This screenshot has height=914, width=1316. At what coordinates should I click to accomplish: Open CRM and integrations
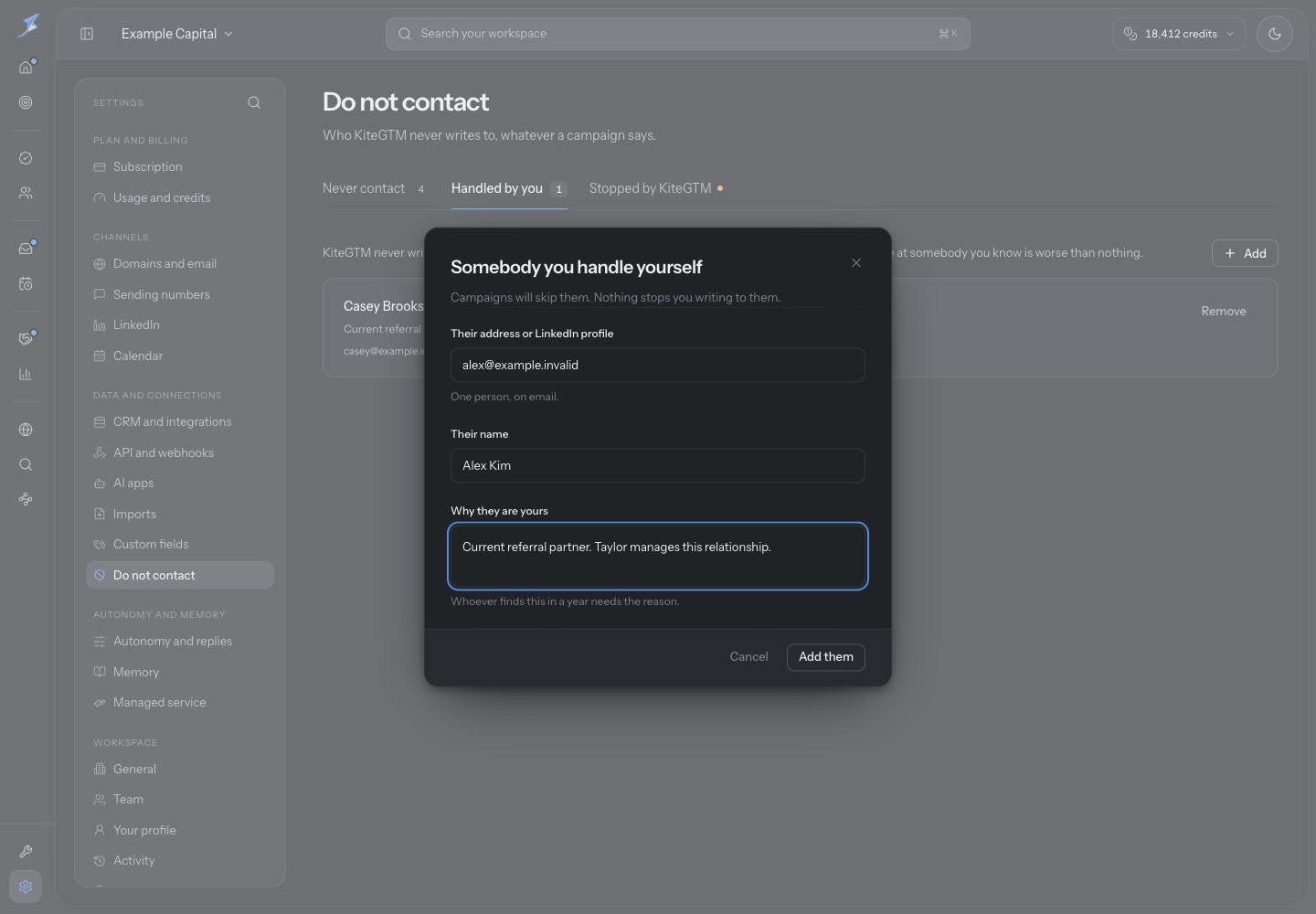[x=180, y=422]
